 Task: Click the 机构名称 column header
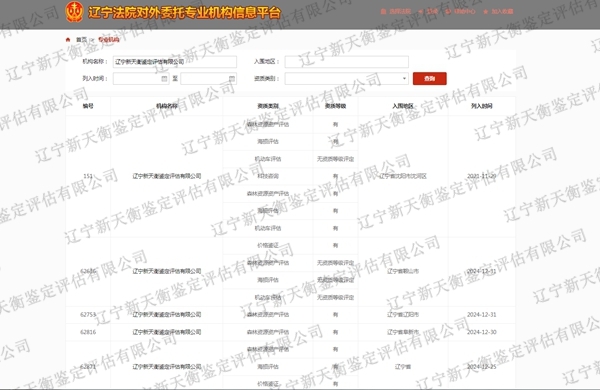click(167, 106)
